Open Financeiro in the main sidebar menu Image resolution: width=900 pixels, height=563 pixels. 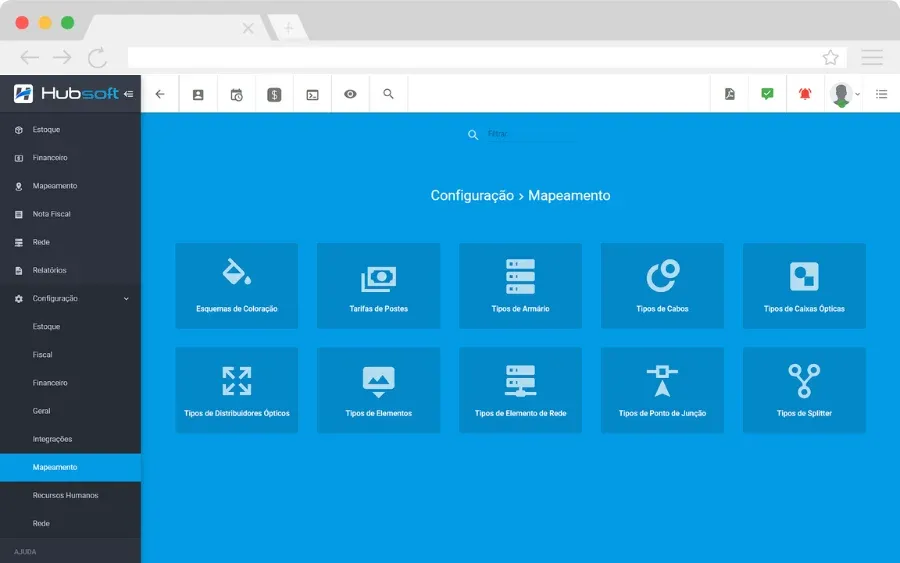pos(70,158)
